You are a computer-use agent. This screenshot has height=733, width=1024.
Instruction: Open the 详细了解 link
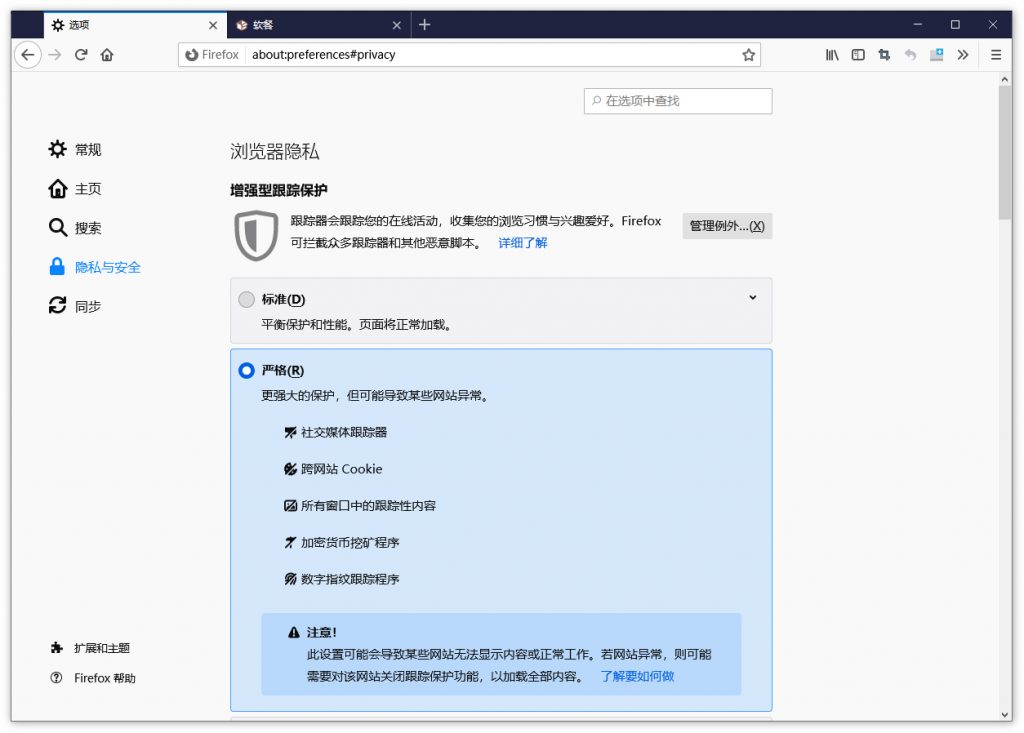coord(523,242)
